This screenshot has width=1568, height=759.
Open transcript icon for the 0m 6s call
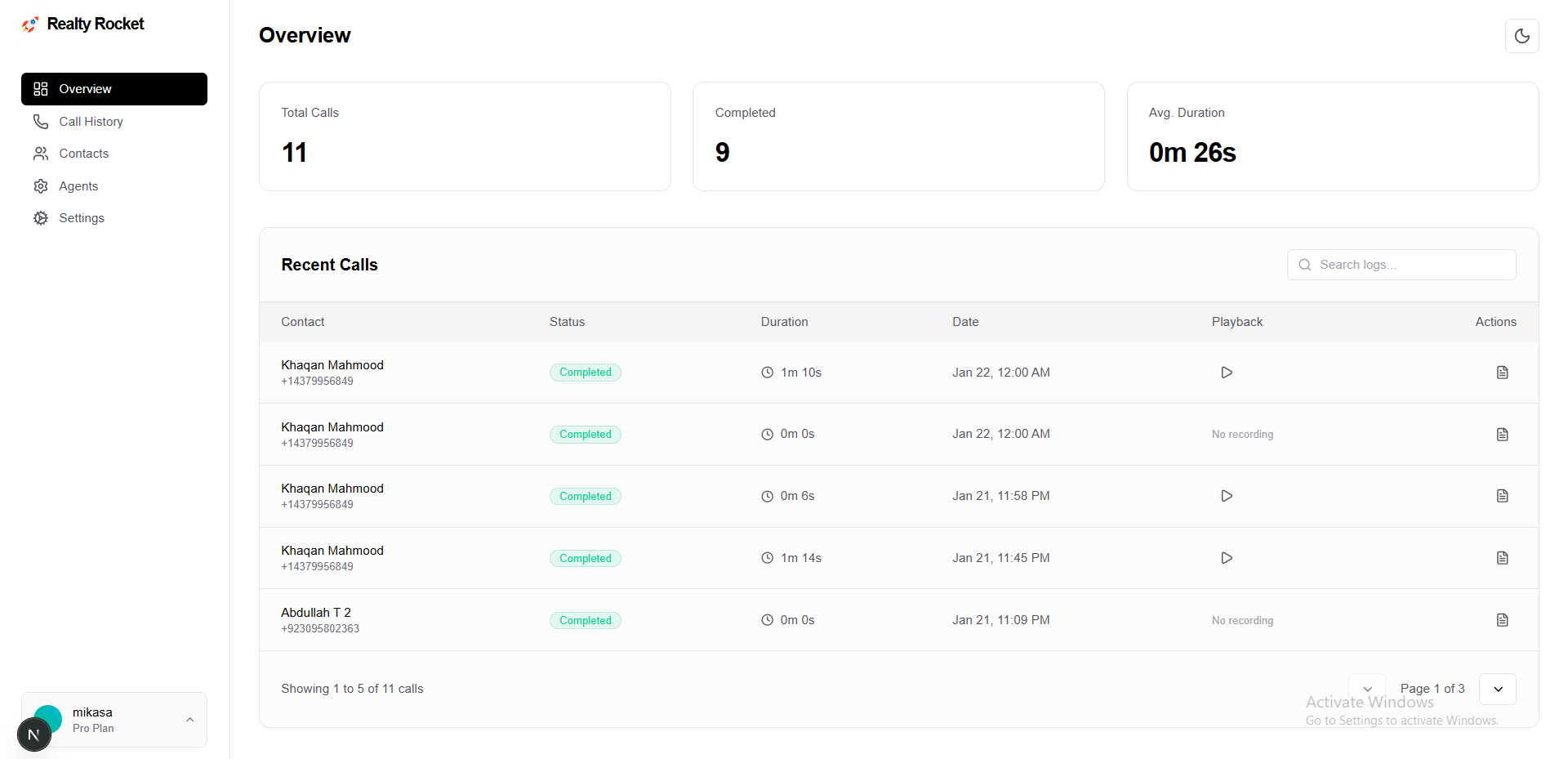click(x=1502, y=496)
